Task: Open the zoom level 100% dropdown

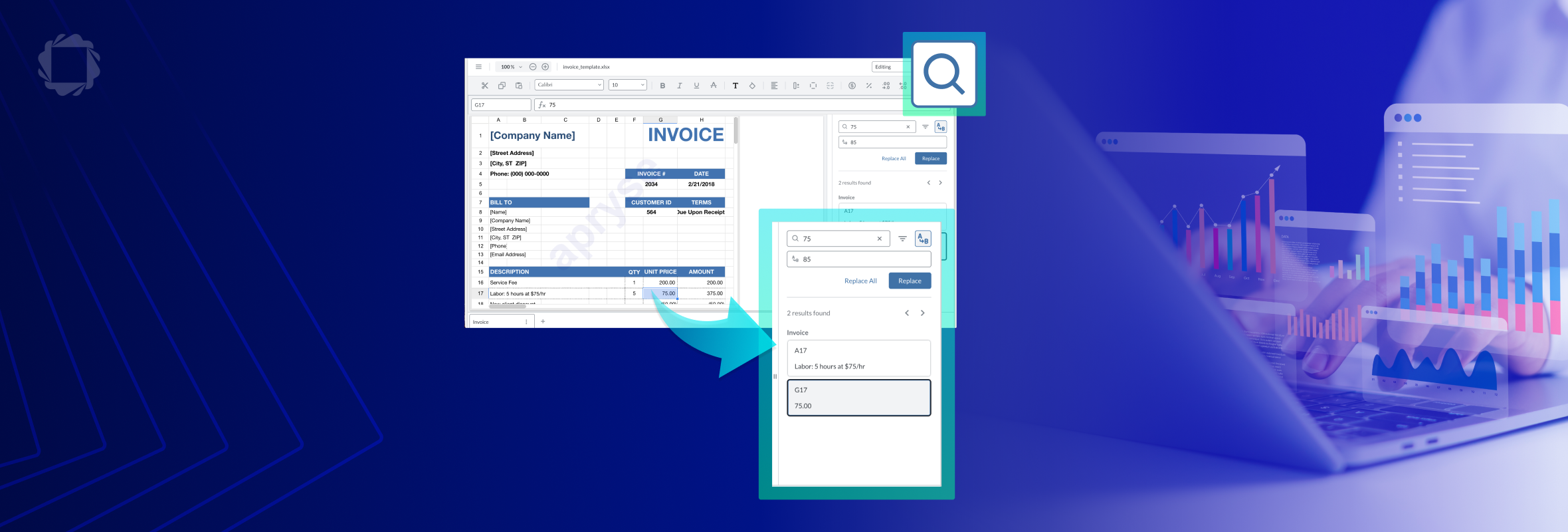Action: [x=510, y=66]
